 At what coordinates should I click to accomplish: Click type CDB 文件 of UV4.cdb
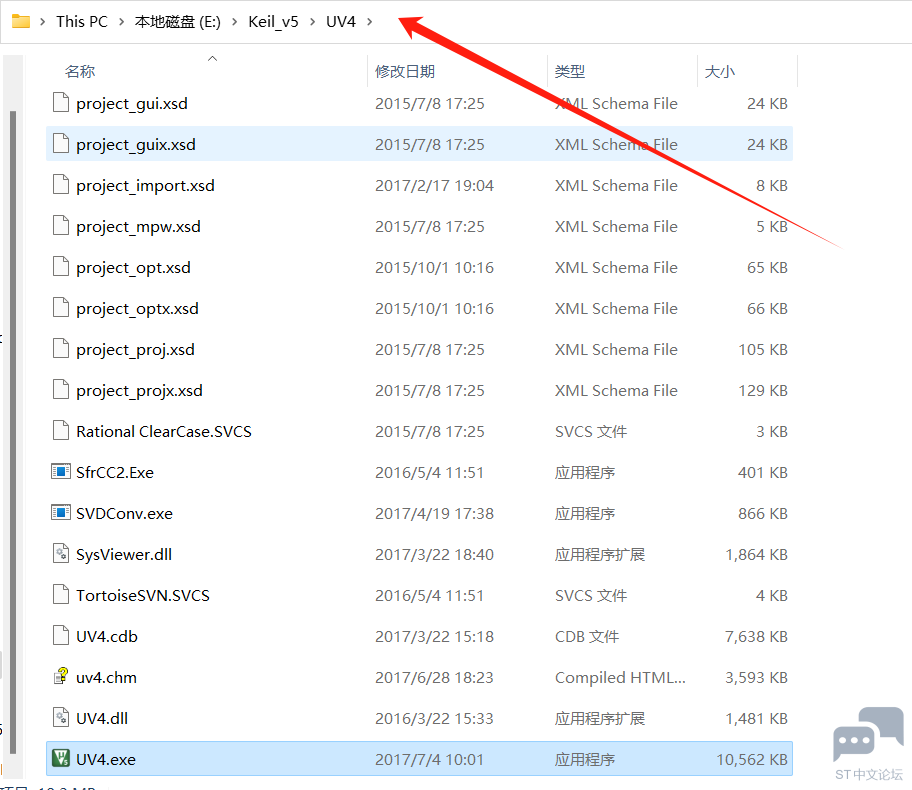(587, 636)
